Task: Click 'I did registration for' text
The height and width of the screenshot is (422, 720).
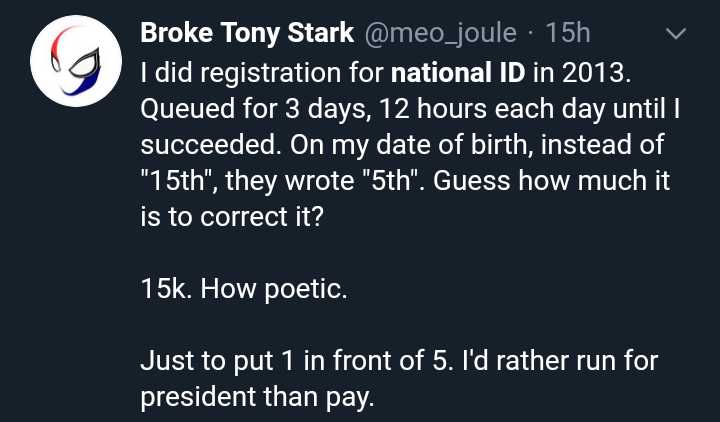Action: pos(262,73)
